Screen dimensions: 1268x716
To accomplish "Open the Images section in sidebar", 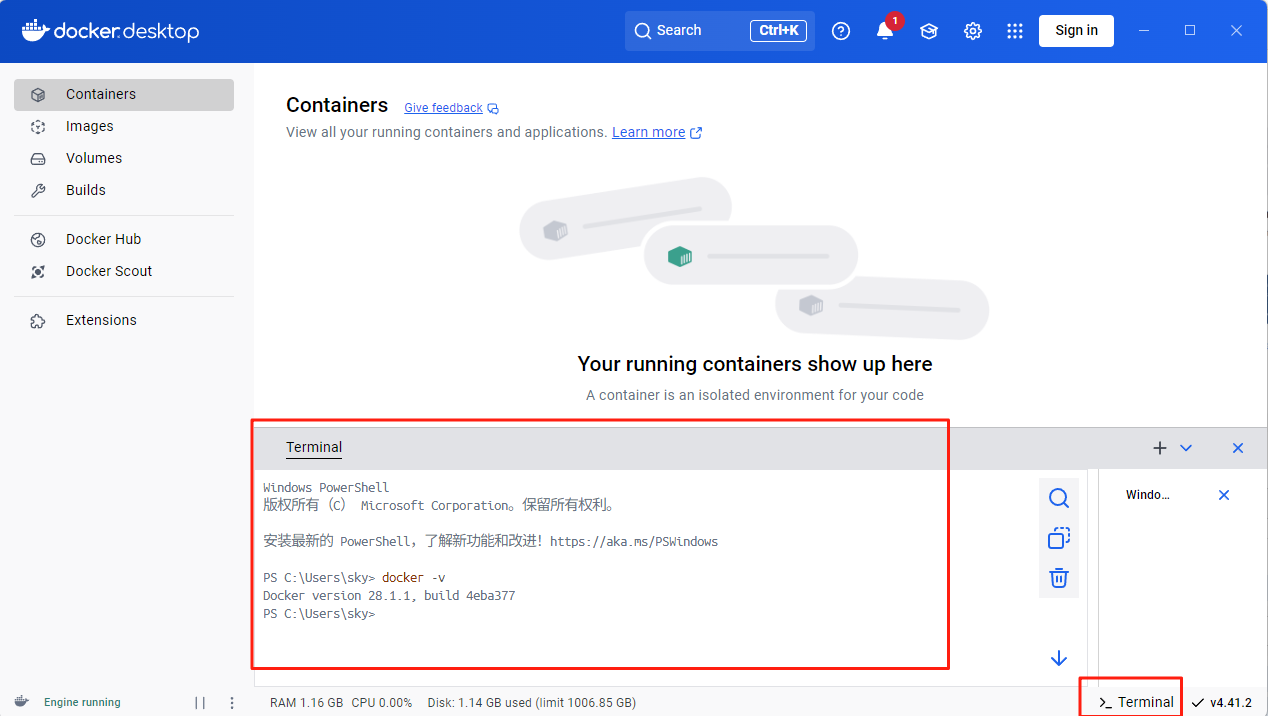I will click(124, 126).
